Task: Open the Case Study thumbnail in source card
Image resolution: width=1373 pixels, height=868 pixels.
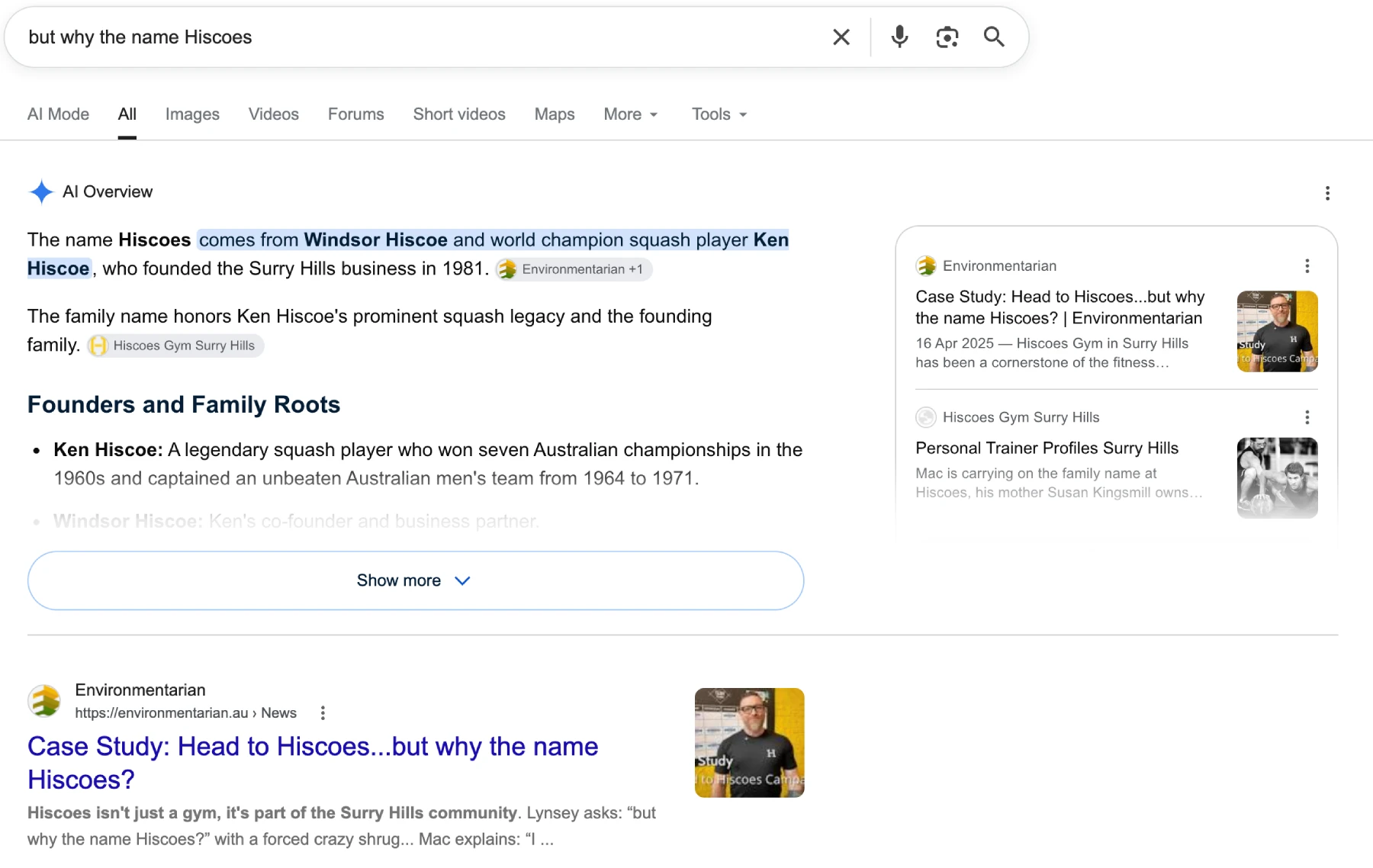Action: [x=1278, y=331]
